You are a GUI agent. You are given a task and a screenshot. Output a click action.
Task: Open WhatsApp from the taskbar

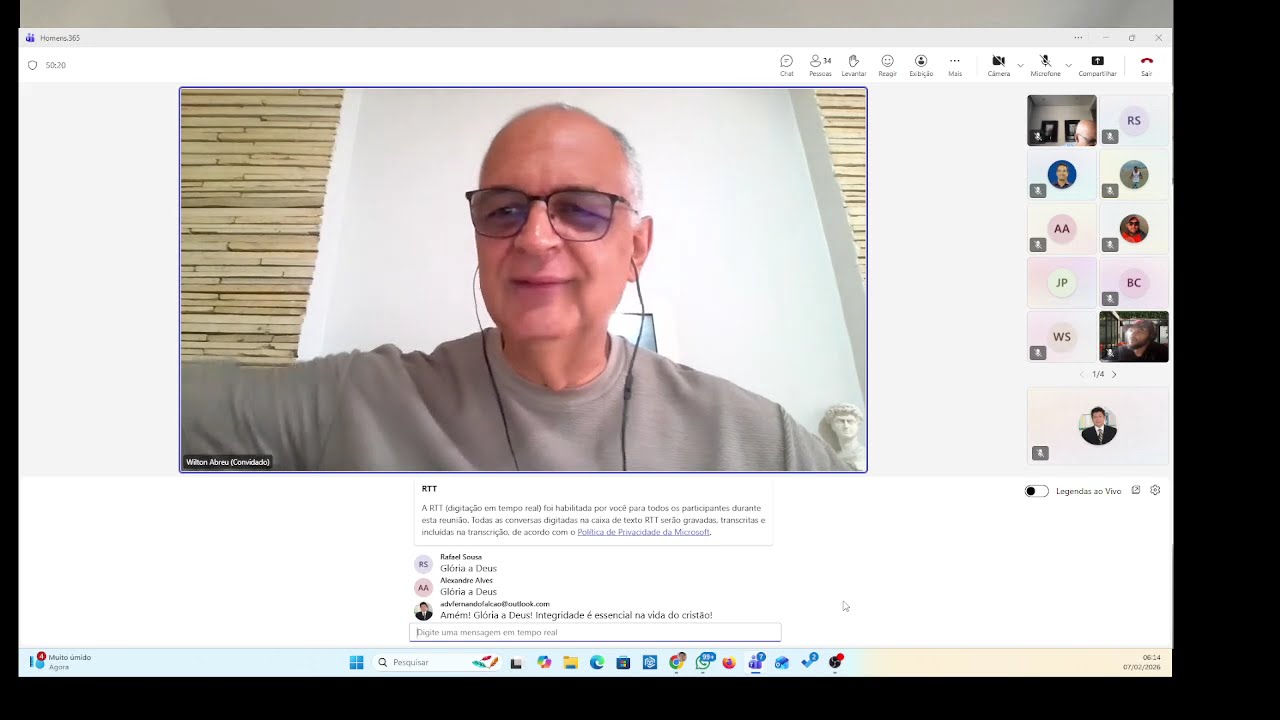click(703, 662)
